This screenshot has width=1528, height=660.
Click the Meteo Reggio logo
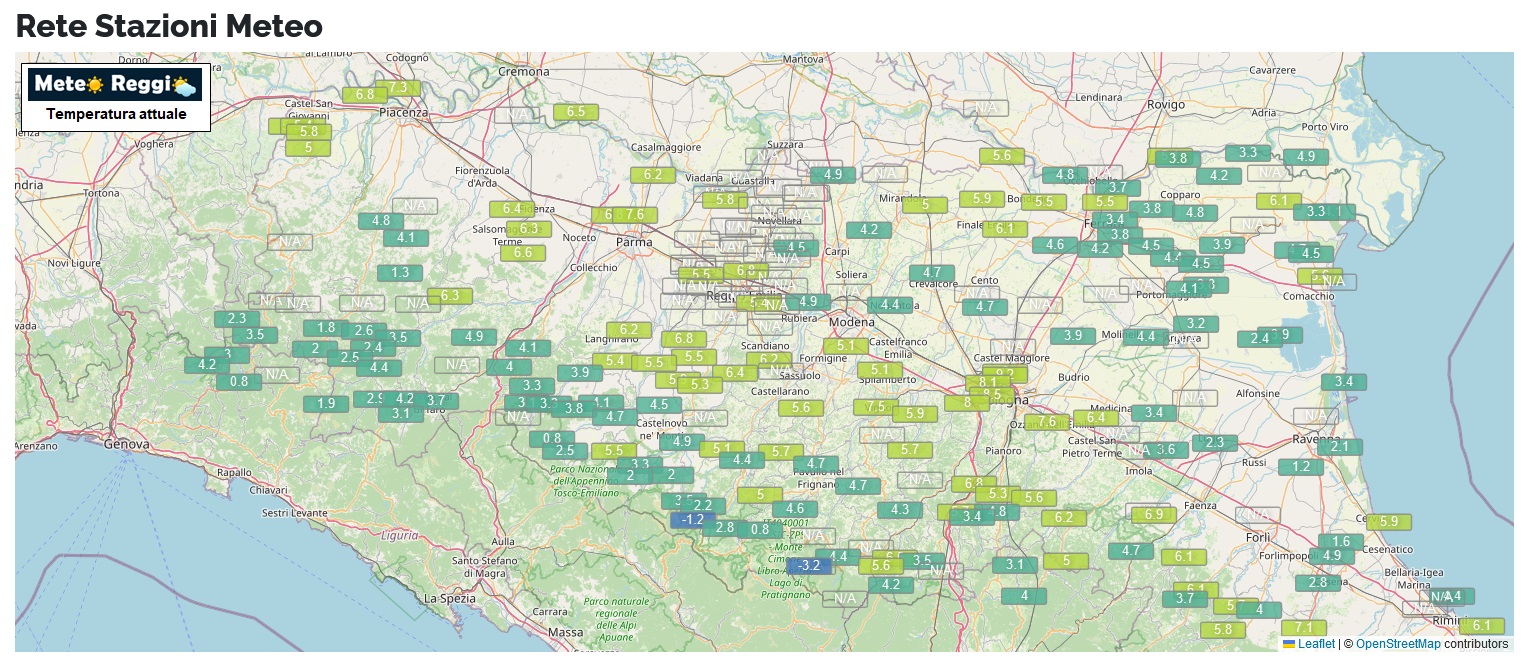(115, 85)
